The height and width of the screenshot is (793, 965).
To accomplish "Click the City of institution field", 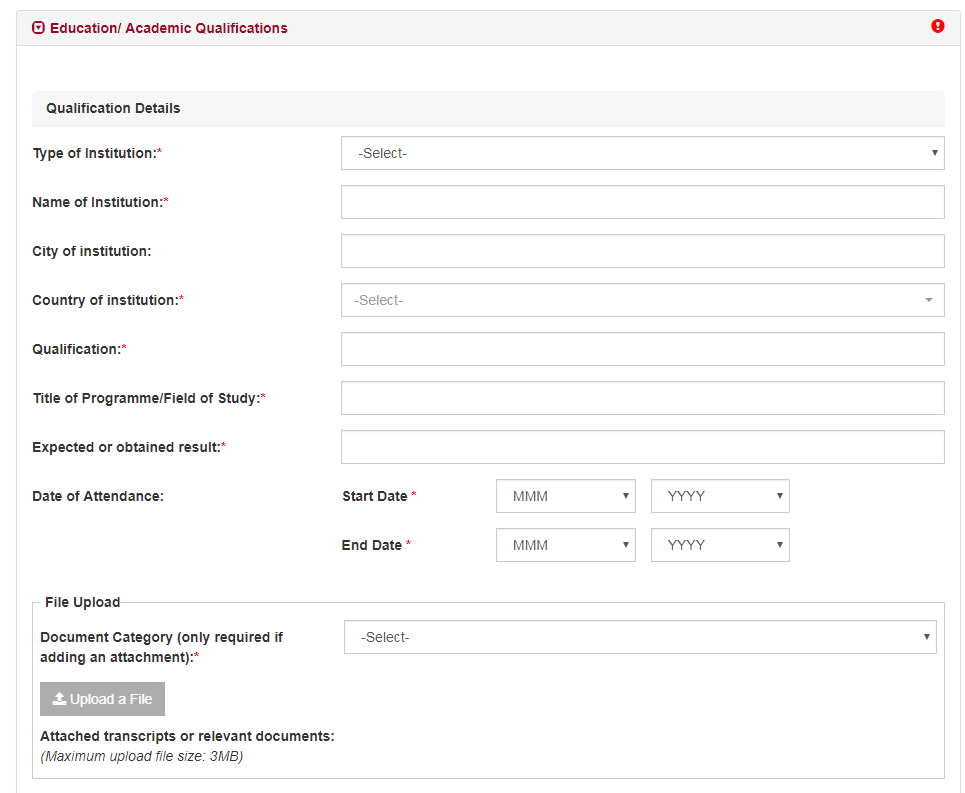I will [x=643, y=251].
